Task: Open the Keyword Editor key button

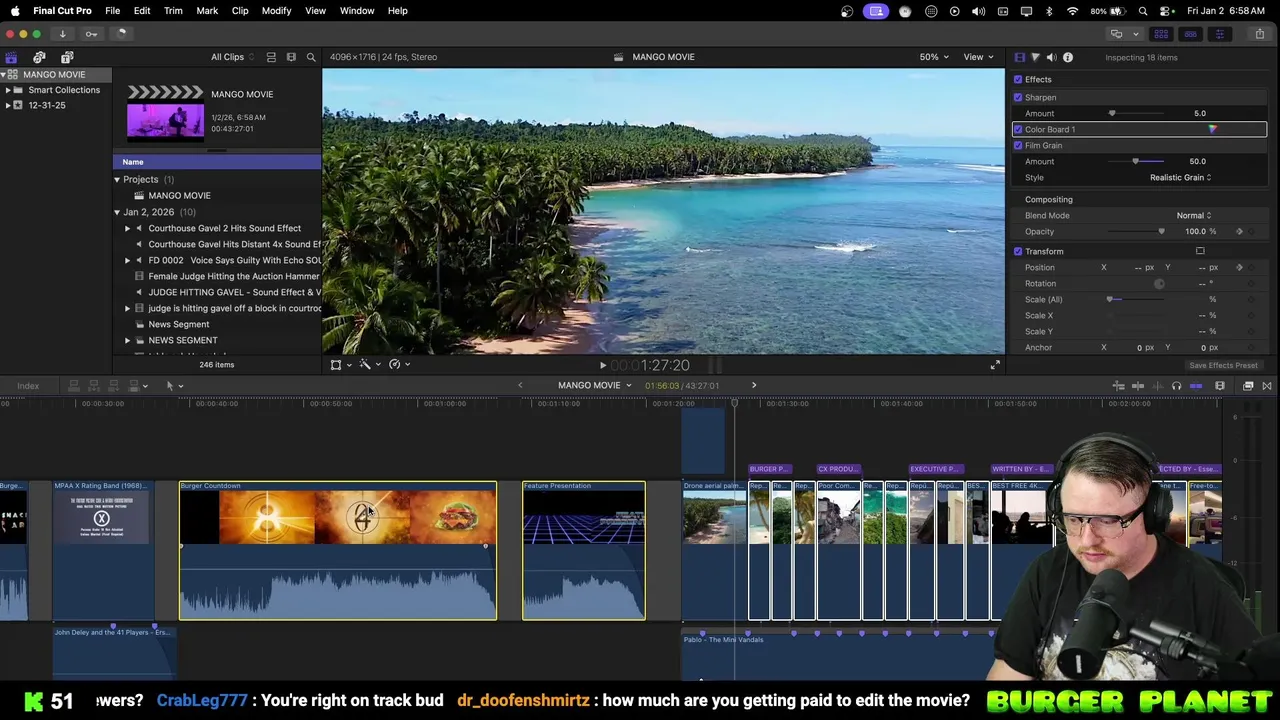Action: tap(91, 34)
